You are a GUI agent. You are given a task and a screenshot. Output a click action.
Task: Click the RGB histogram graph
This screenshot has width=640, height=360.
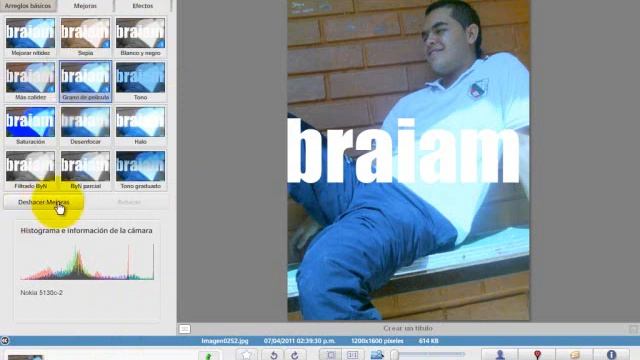coord(87,262)
